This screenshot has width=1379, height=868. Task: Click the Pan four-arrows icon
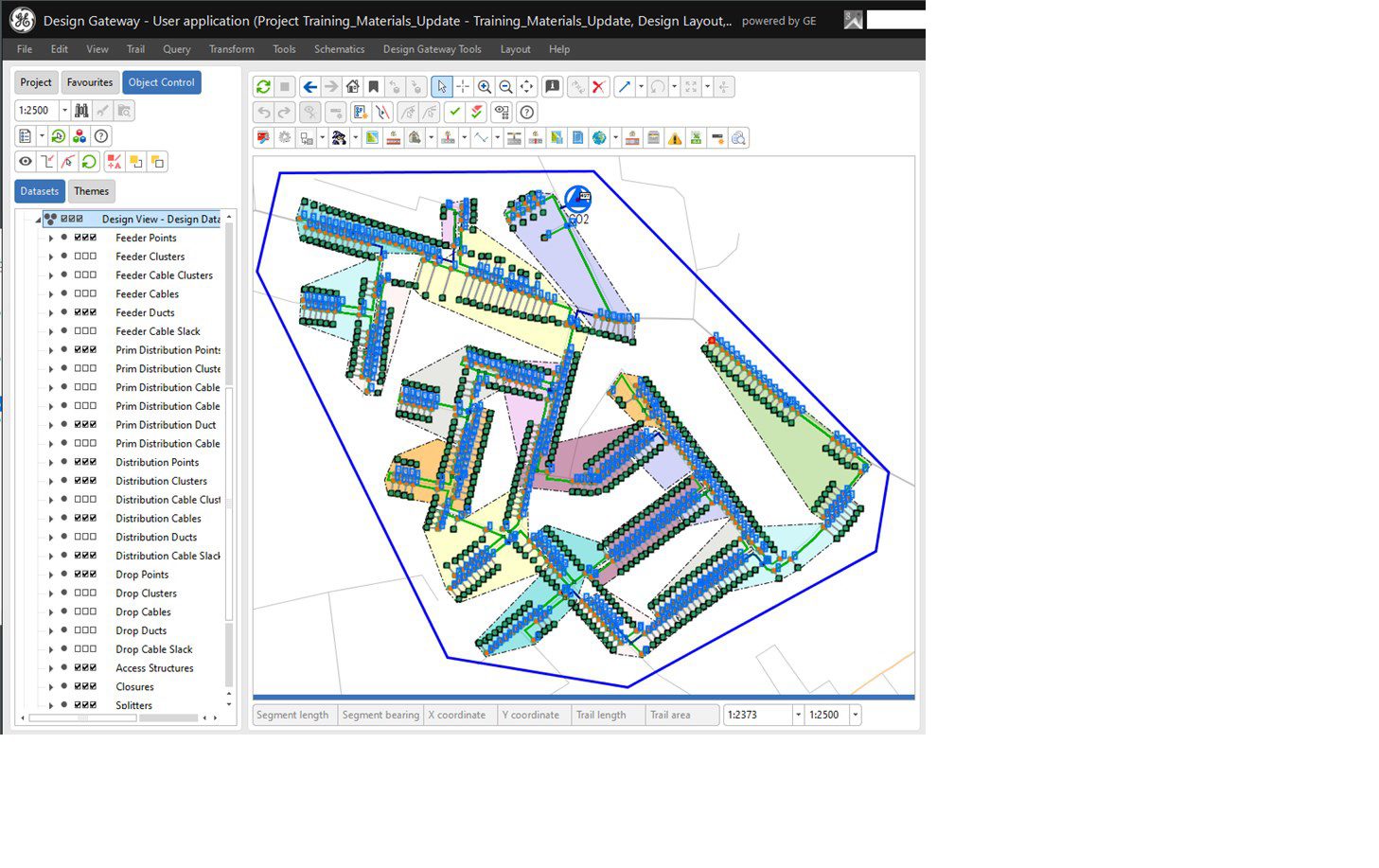[526, 87]
